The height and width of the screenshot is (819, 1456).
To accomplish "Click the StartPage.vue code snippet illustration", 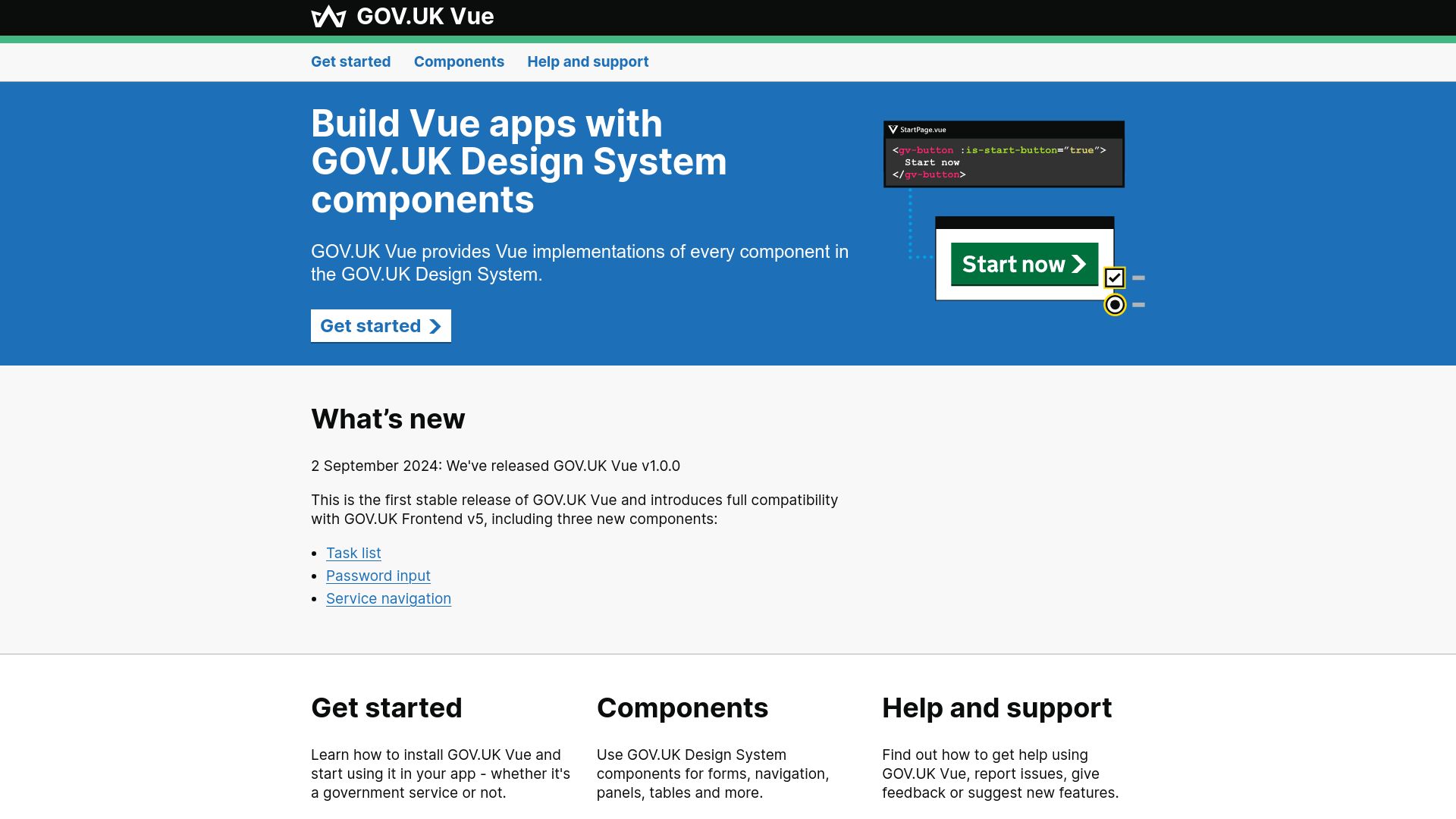I will coord(1003,154).
